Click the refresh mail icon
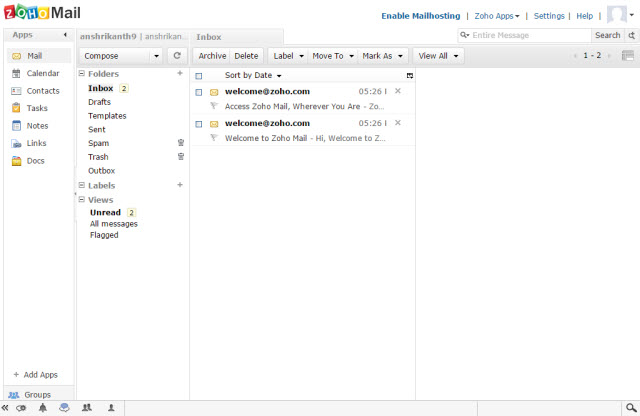The width and height of the screenshot is (640, 416). pos(177,56)
